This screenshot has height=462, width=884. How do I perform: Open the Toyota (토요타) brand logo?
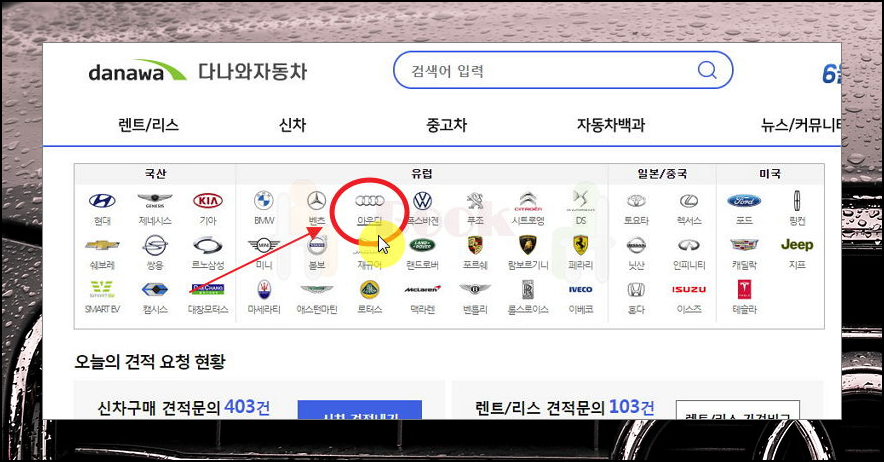click(637, 201)
